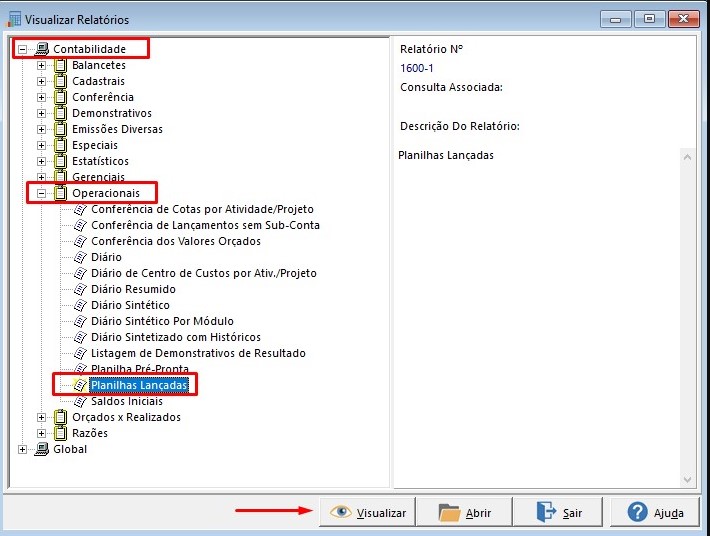Click report icon beside Diário Sintético Por Módulo
This screenshot has width=710, height=536.
[80, 321]
